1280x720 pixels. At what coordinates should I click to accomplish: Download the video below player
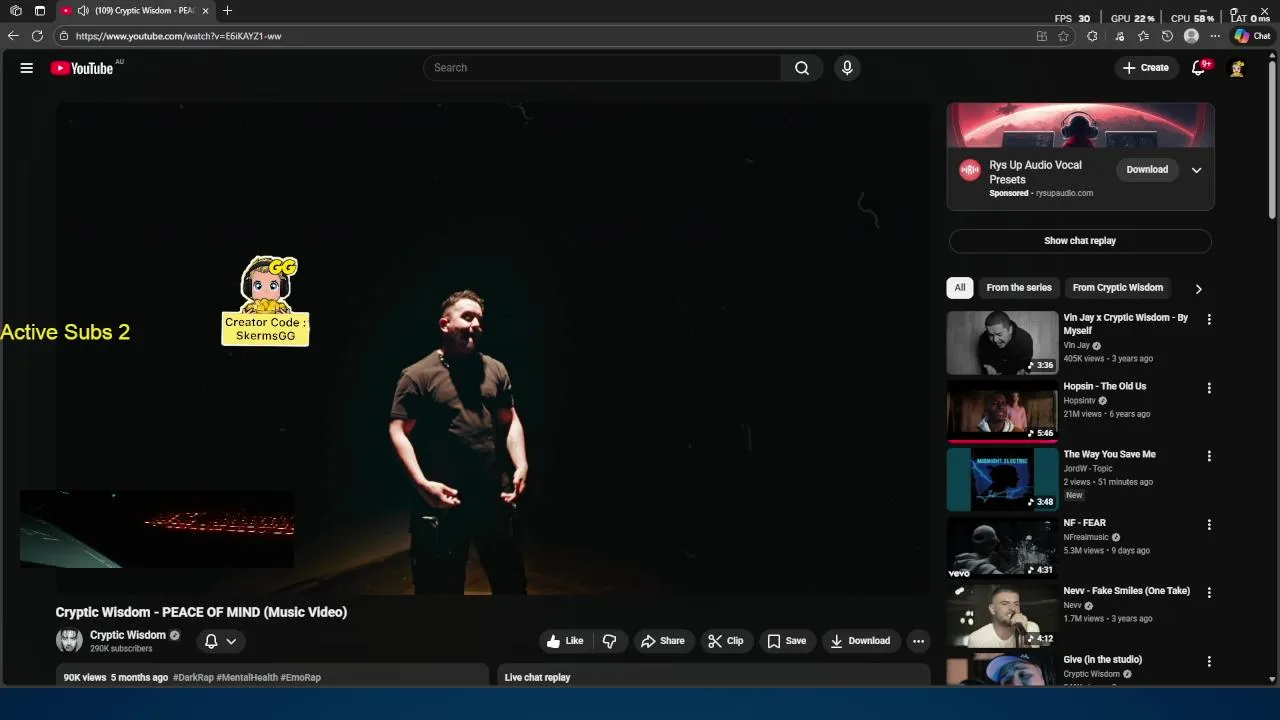point(860,641)
